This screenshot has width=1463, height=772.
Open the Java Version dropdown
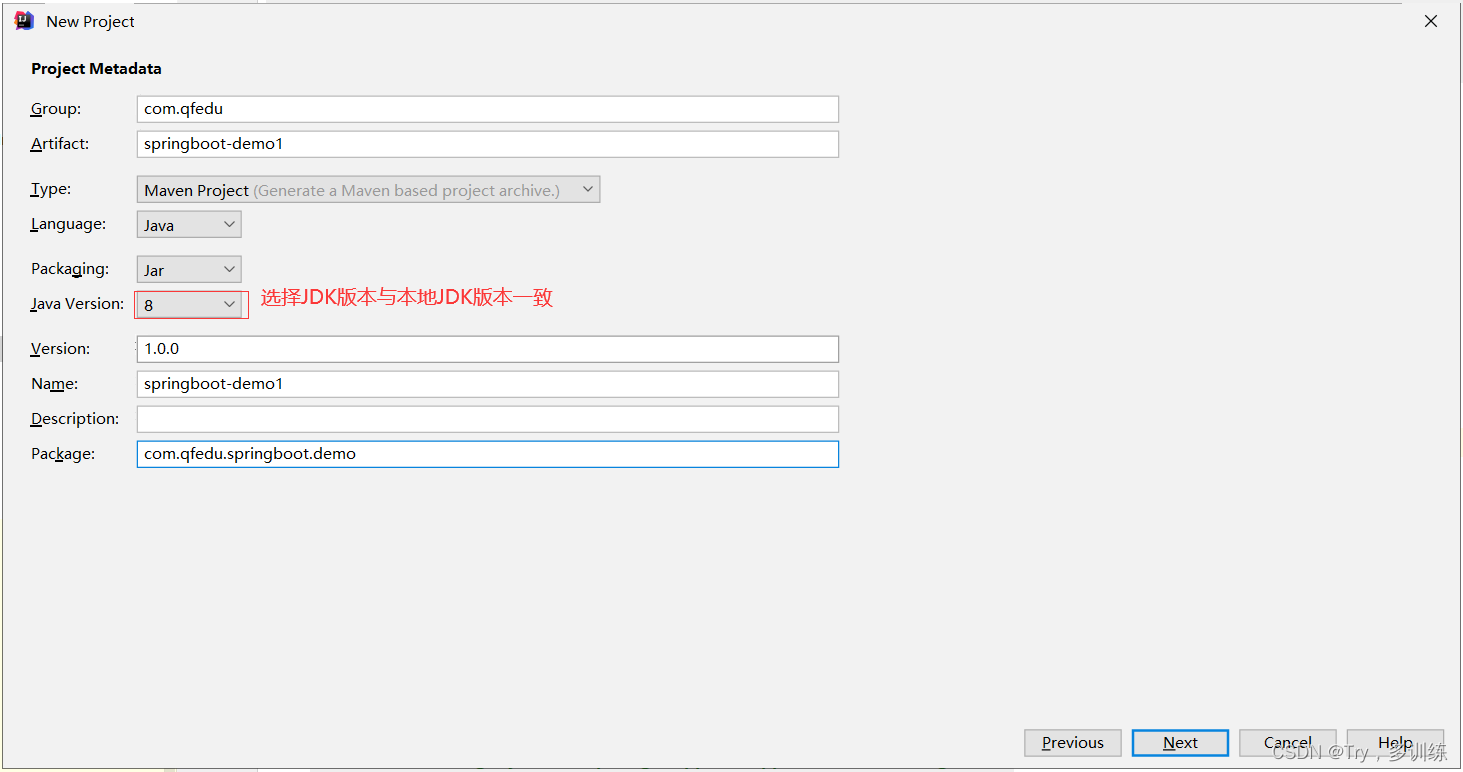[189, 305]
